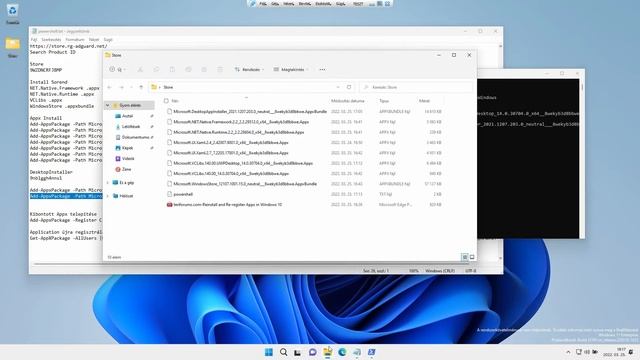Collapse the Quick access (Gyors elérés) node

tap(108, 105)
